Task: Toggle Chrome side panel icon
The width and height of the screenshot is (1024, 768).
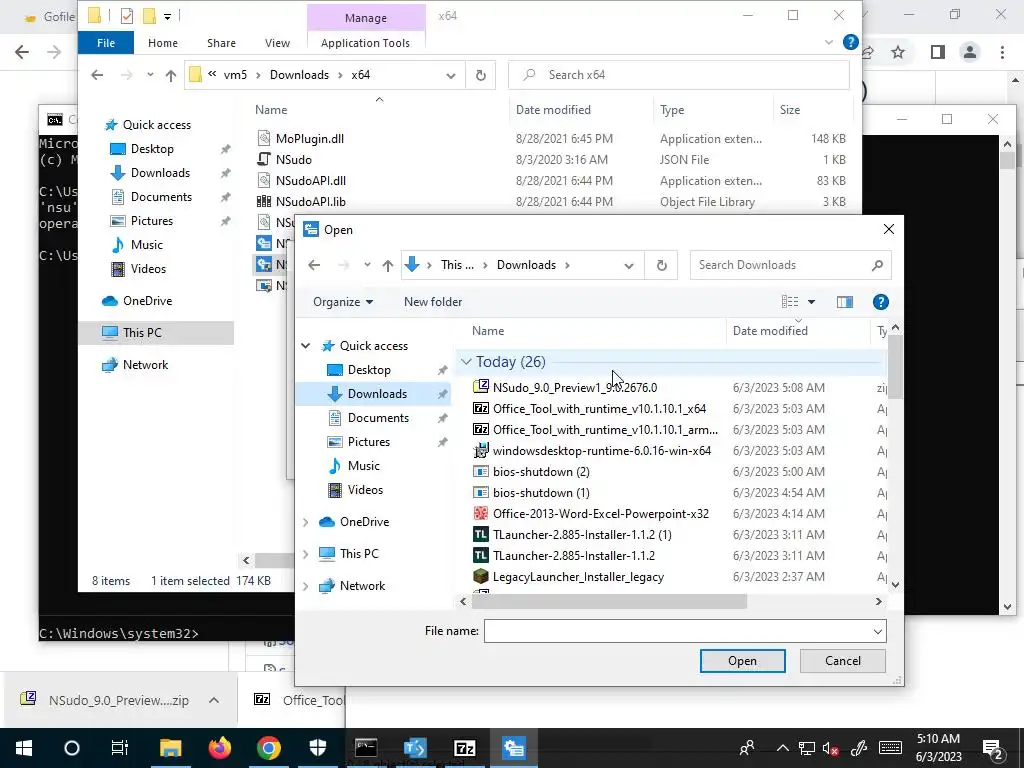Action: point(937,52)
